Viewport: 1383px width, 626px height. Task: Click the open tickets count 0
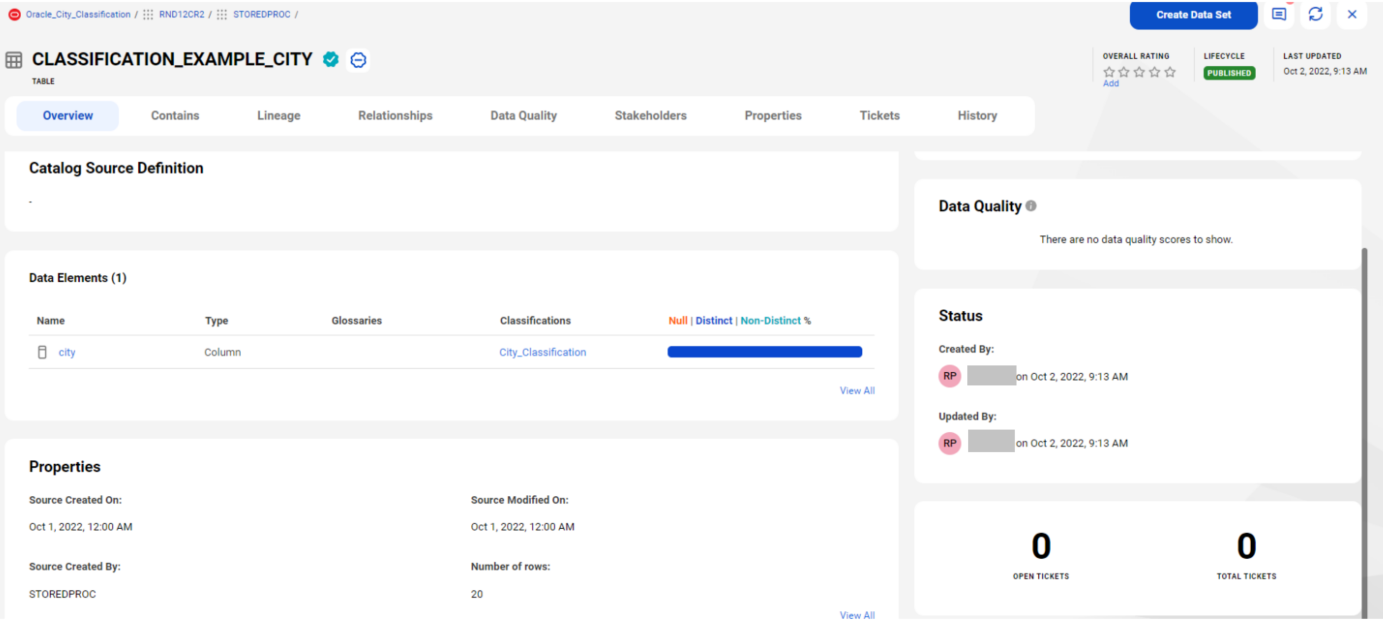click(1041, 546)
